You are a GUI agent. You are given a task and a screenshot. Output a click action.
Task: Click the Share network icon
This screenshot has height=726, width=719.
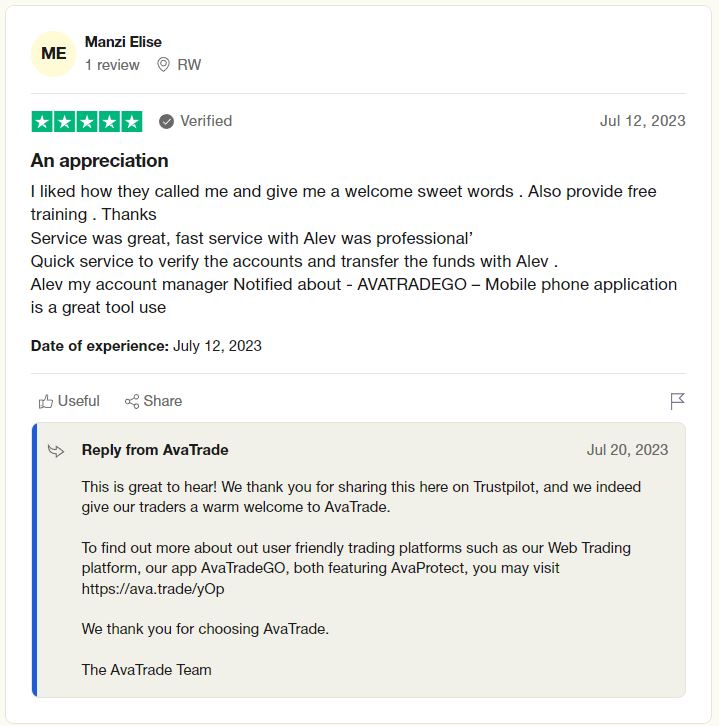pos(131,402)
